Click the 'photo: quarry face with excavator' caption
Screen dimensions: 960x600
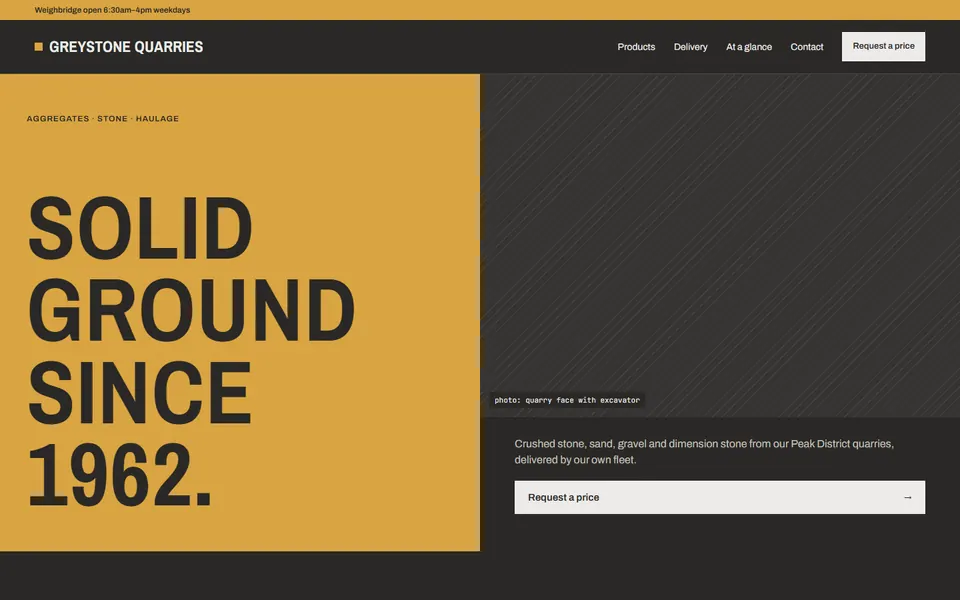pyautogui.click(x=567, y=400)
